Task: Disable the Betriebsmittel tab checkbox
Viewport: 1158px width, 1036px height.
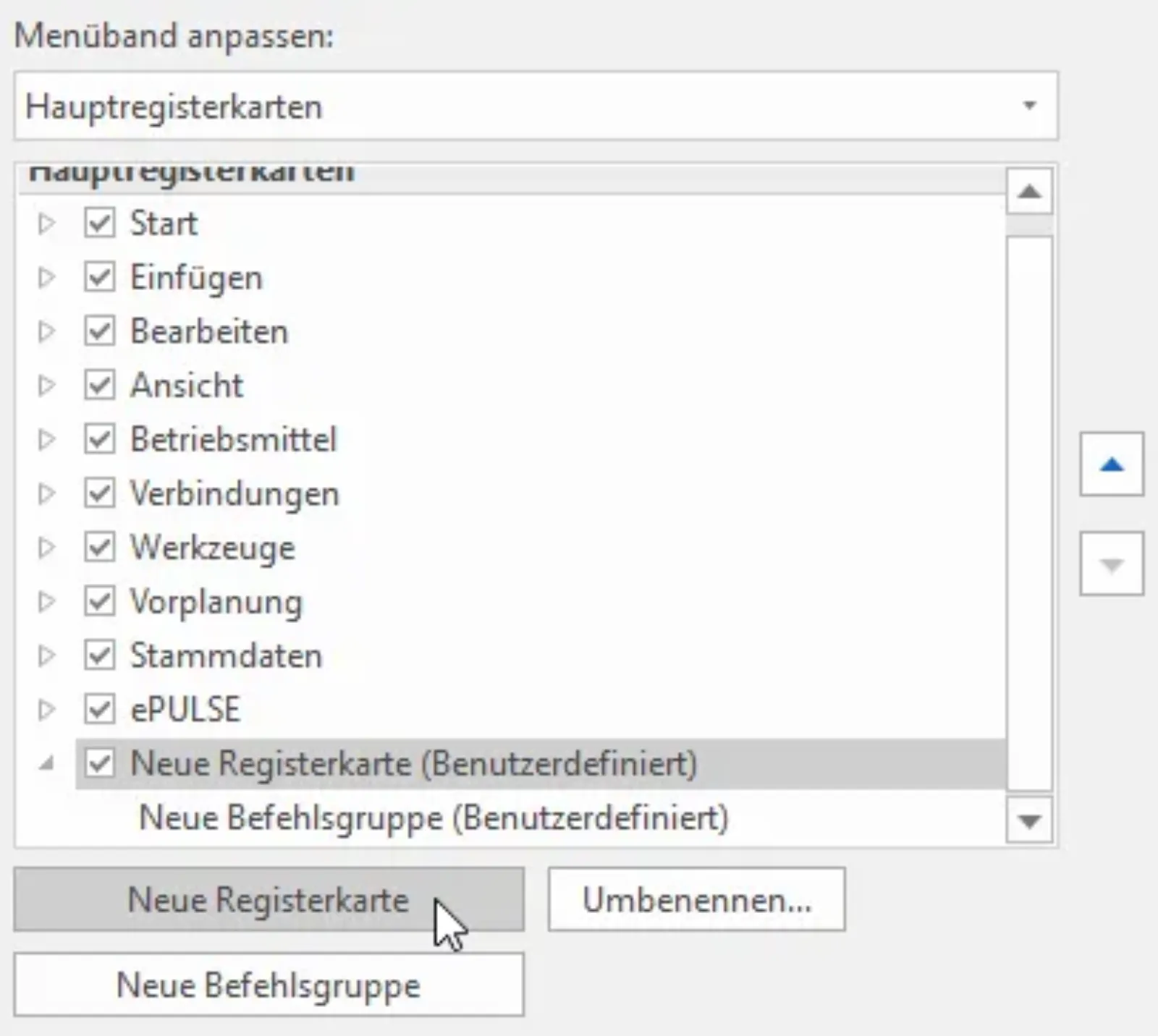Action: pos(99,439)
